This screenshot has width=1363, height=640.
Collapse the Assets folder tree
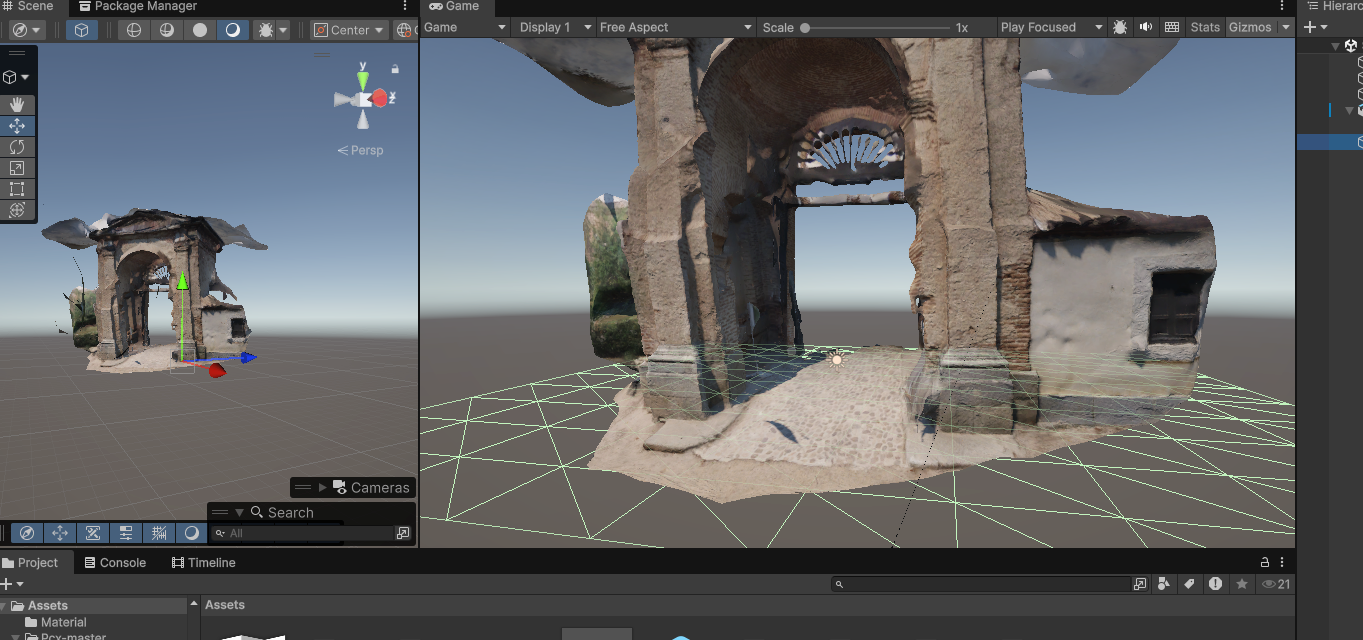point(5,606)
